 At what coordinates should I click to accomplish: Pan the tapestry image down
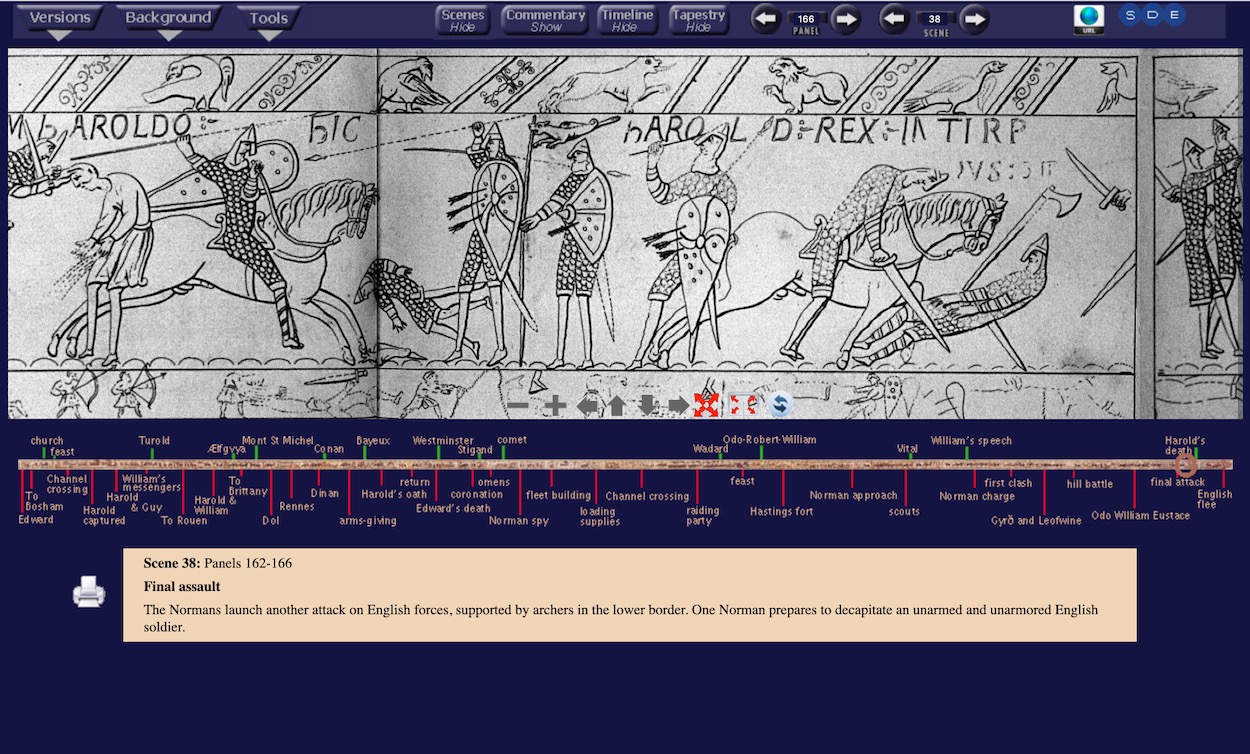pyautogui.click(x=648, y=405)
